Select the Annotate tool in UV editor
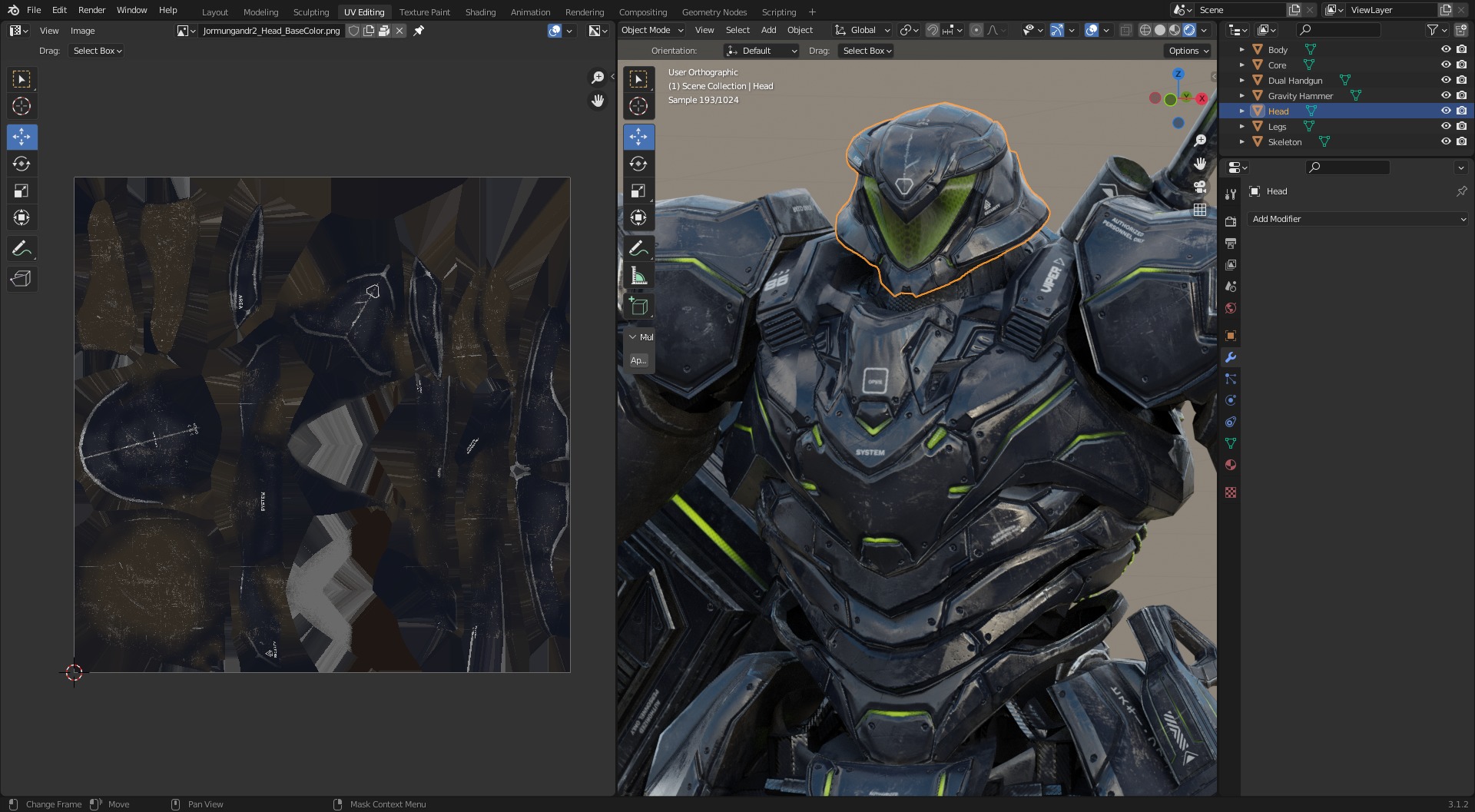The image size is (1475, 812). click(x=22, y=248)
